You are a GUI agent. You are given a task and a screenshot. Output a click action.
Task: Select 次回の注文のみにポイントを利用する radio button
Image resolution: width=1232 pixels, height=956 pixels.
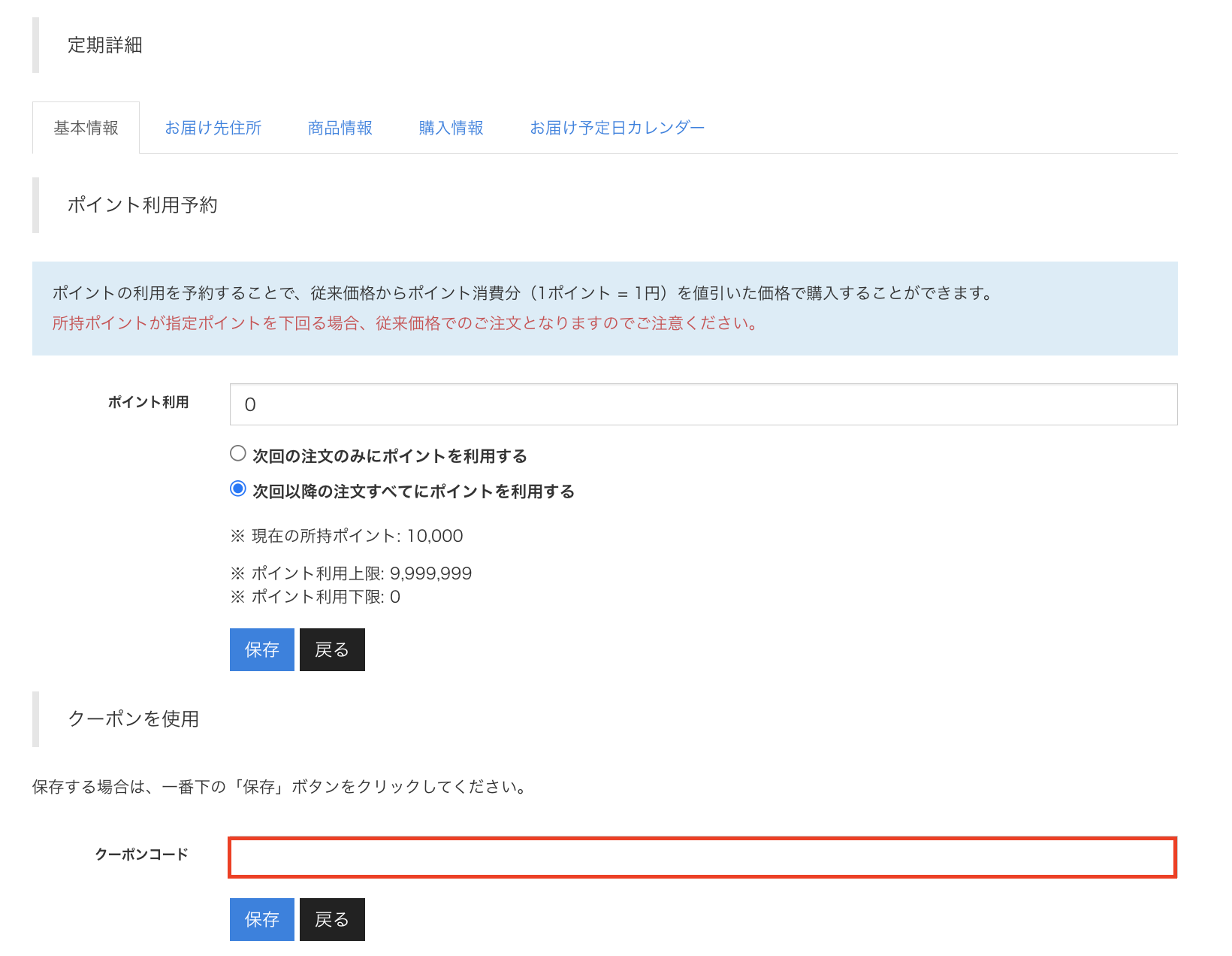238,453
